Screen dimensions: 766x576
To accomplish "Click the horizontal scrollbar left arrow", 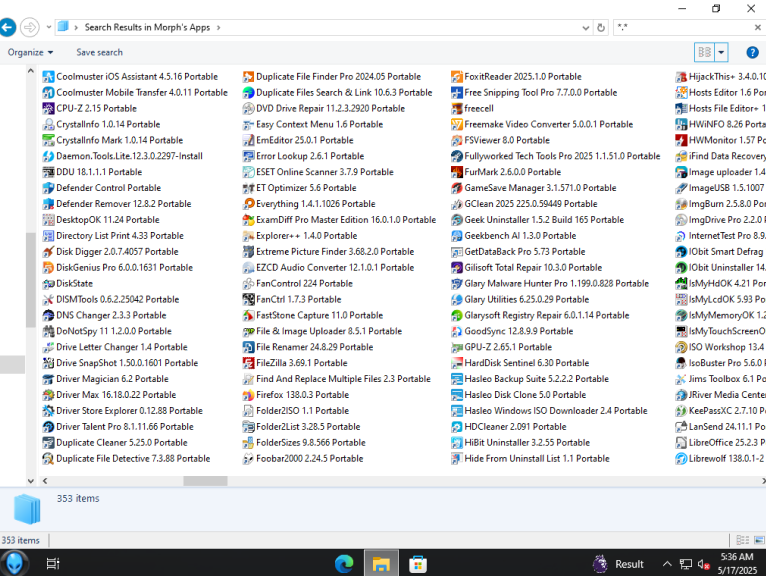I will pyautogui.click(x=45, y=481).
